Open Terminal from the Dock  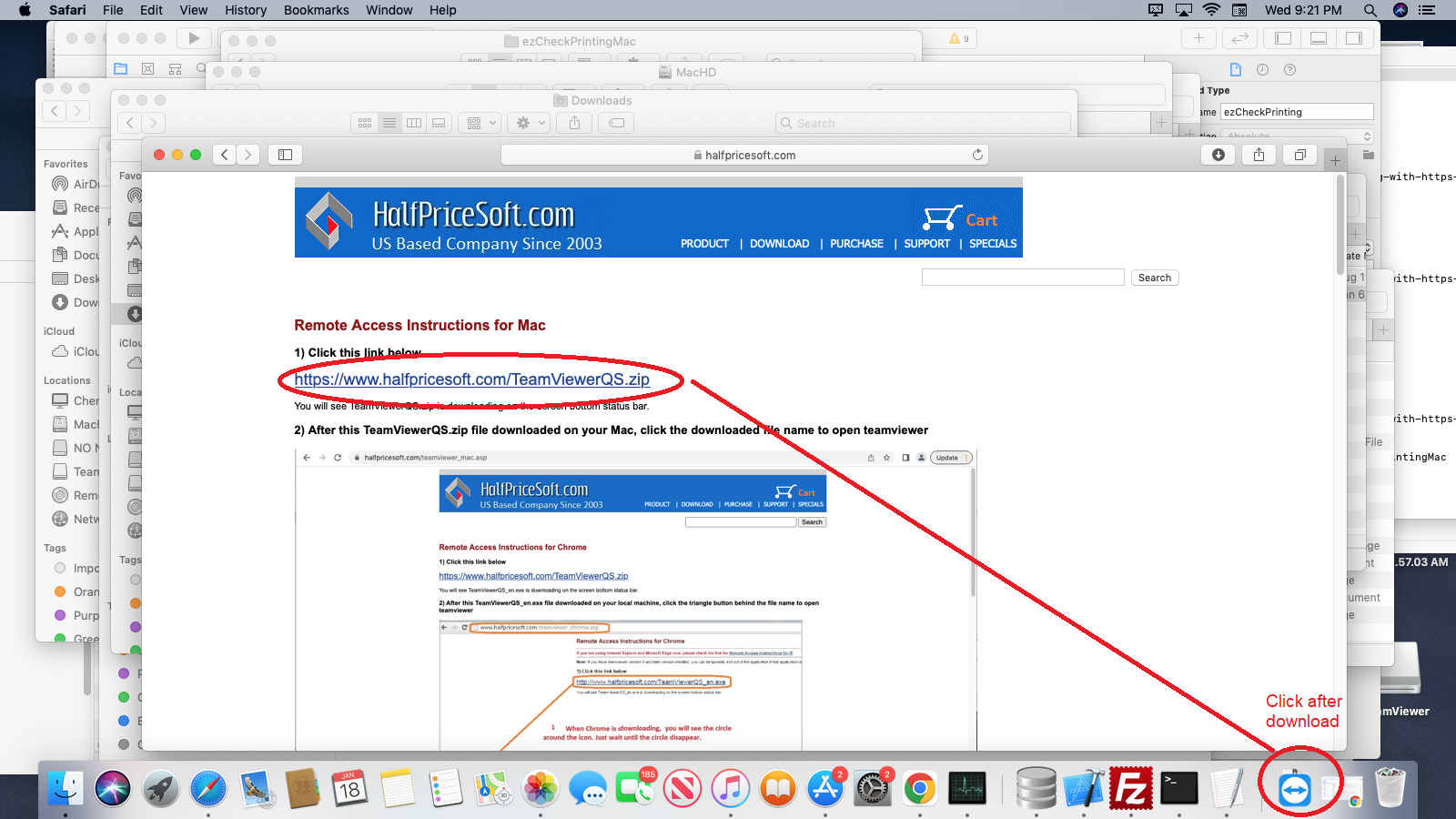click(1178, 789)
